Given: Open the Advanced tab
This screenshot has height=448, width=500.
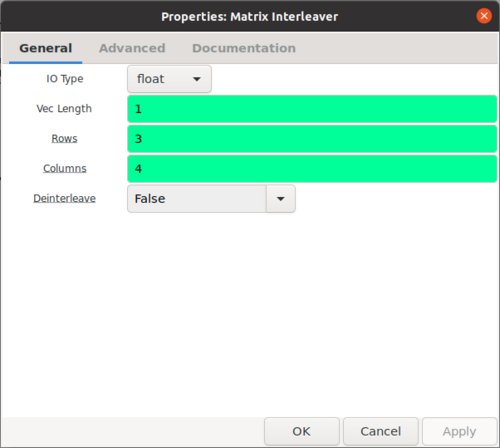Looking at the screenshot, I should click(x=132, y=48).
